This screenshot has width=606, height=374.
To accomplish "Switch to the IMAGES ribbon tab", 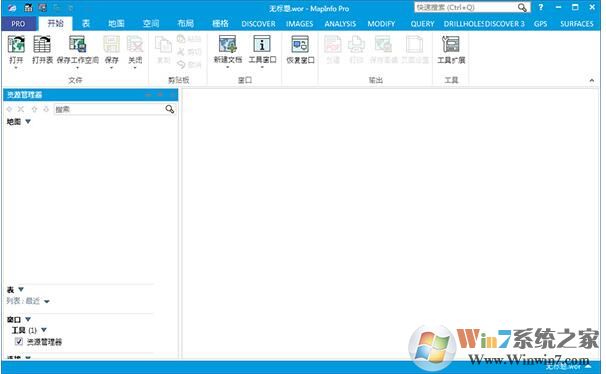I will [300, 24].
